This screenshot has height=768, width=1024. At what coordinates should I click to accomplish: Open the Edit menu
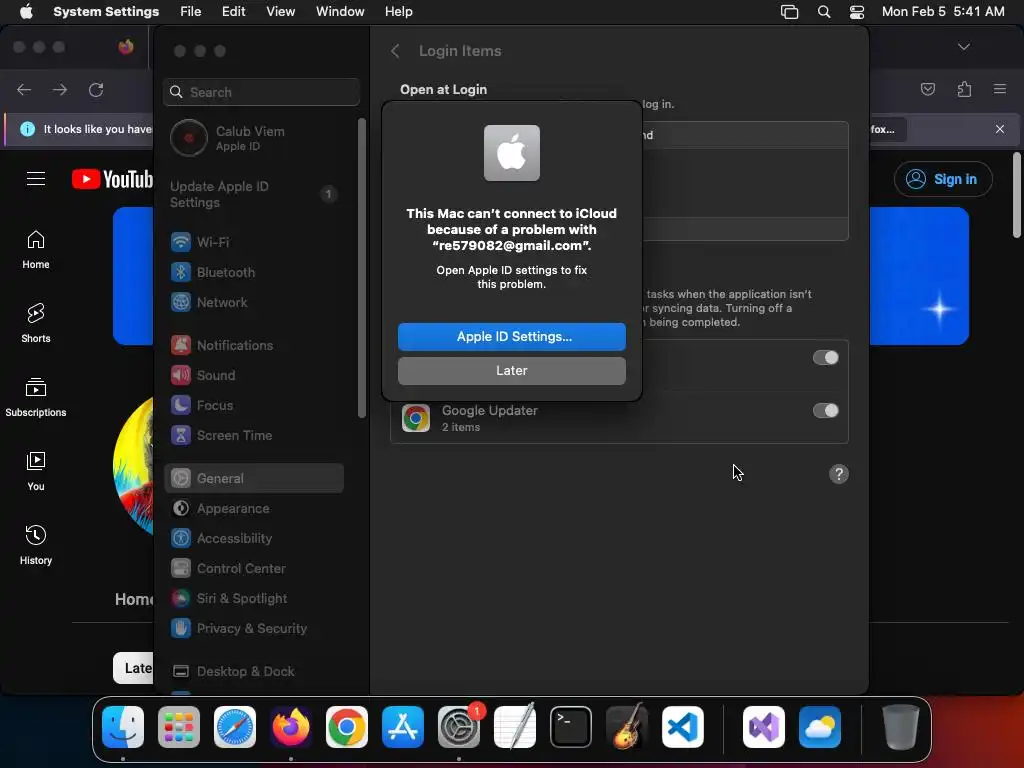pos(233,12)
